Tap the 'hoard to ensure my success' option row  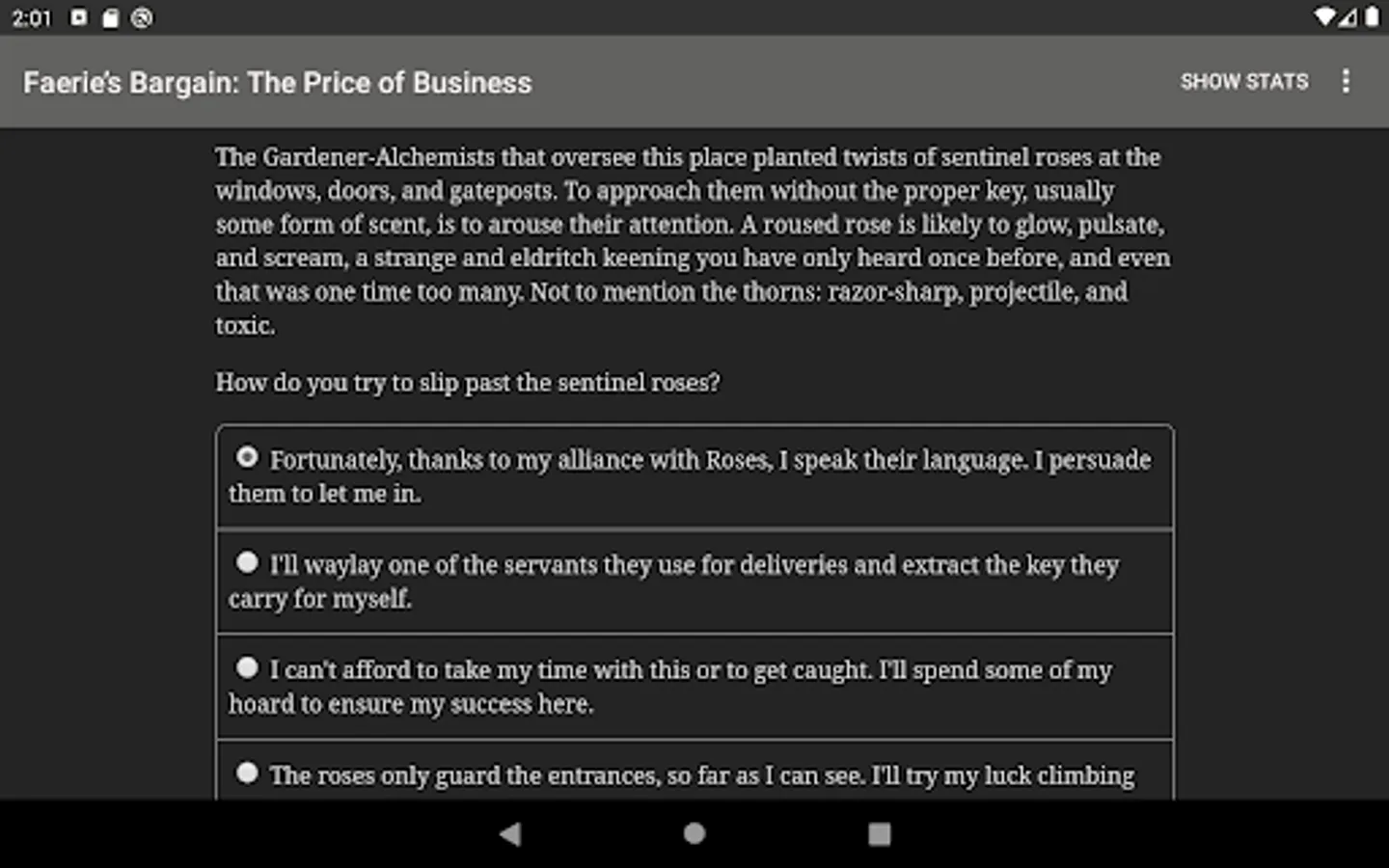pos(694,687)
